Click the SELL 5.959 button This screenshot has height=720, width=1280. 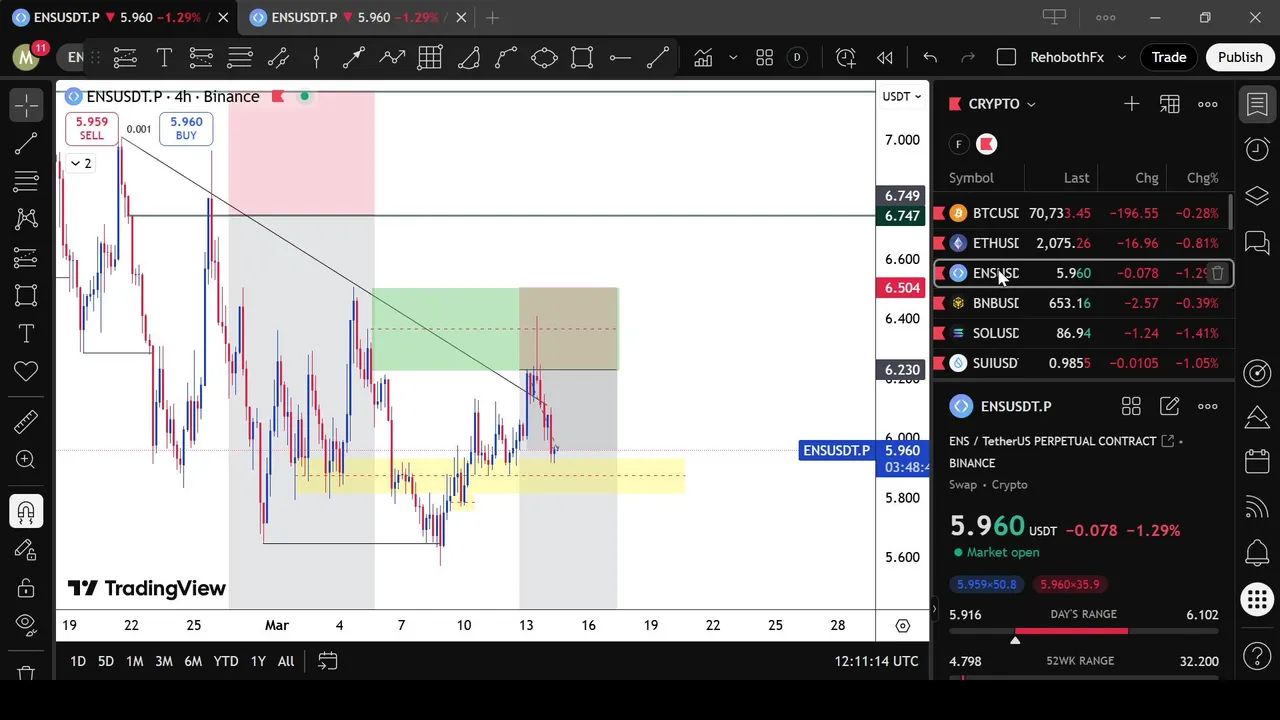91,128
